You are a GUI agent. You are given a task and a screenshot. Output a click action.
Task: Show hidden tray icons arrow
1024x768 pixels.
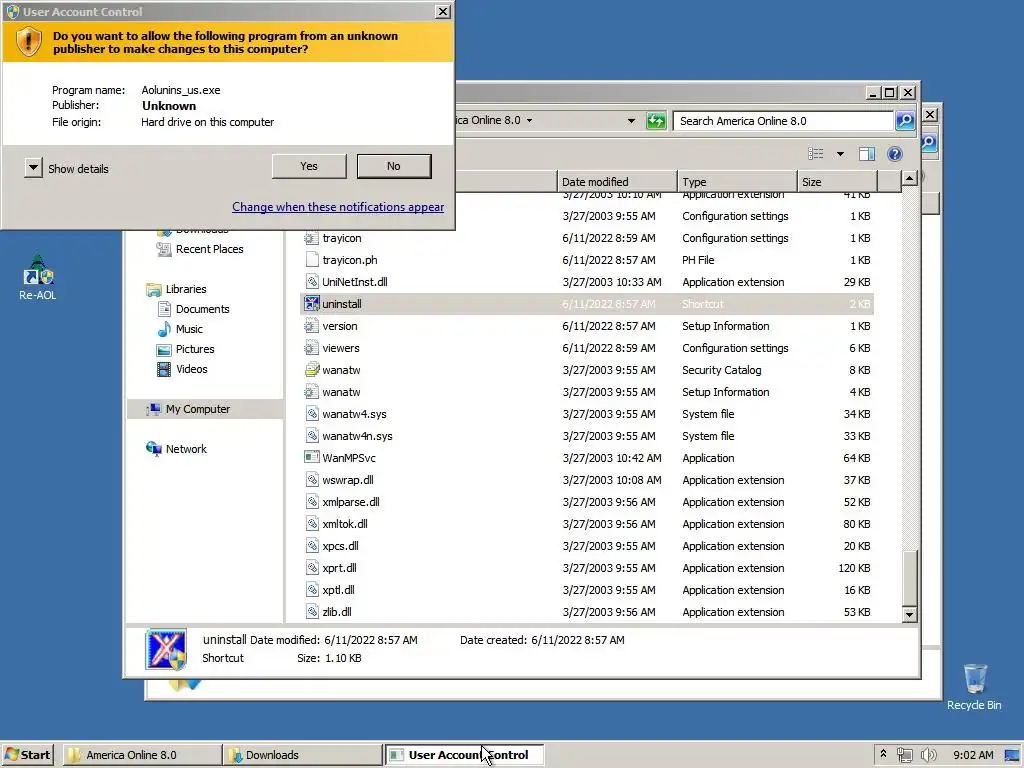click(x=883, y=754)
